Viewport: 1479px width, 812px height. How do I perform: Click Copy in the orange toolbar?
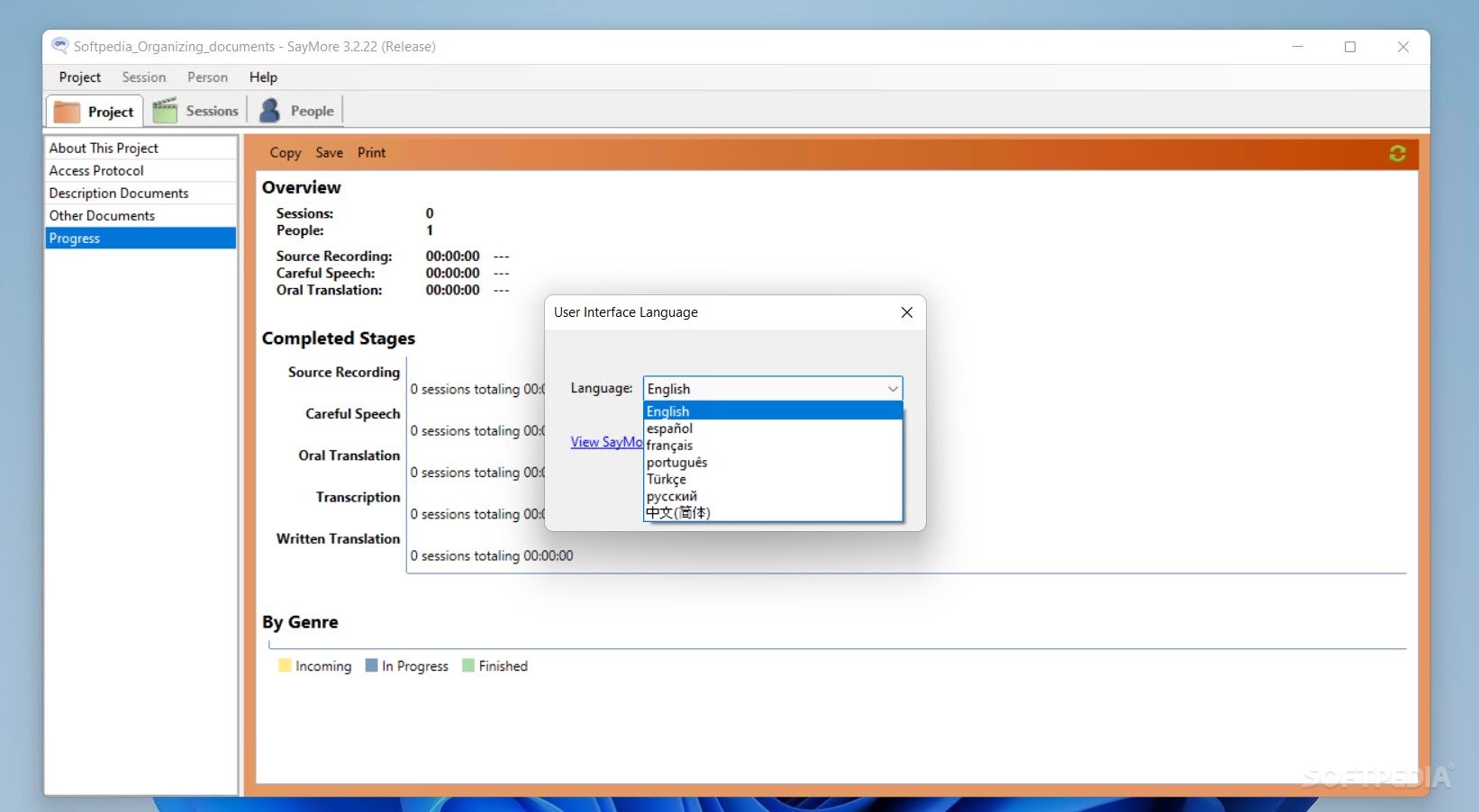(x=286, y=153)
